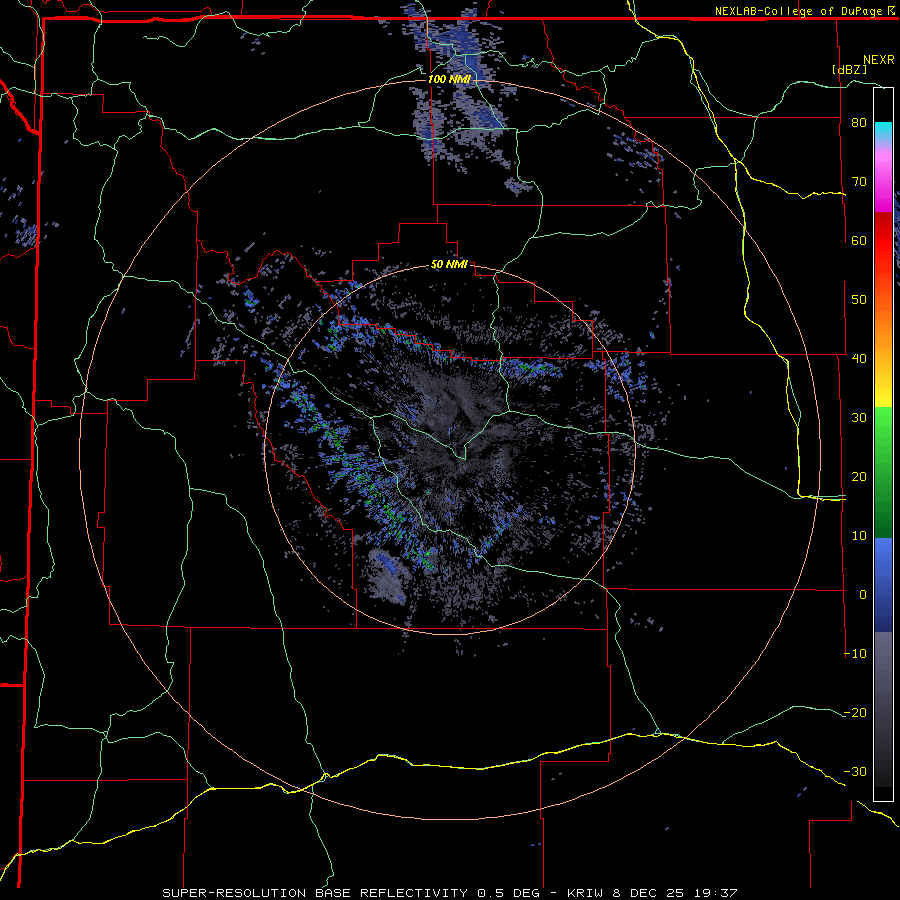Click the 30 value on the dBZ scale

point(859,418)
